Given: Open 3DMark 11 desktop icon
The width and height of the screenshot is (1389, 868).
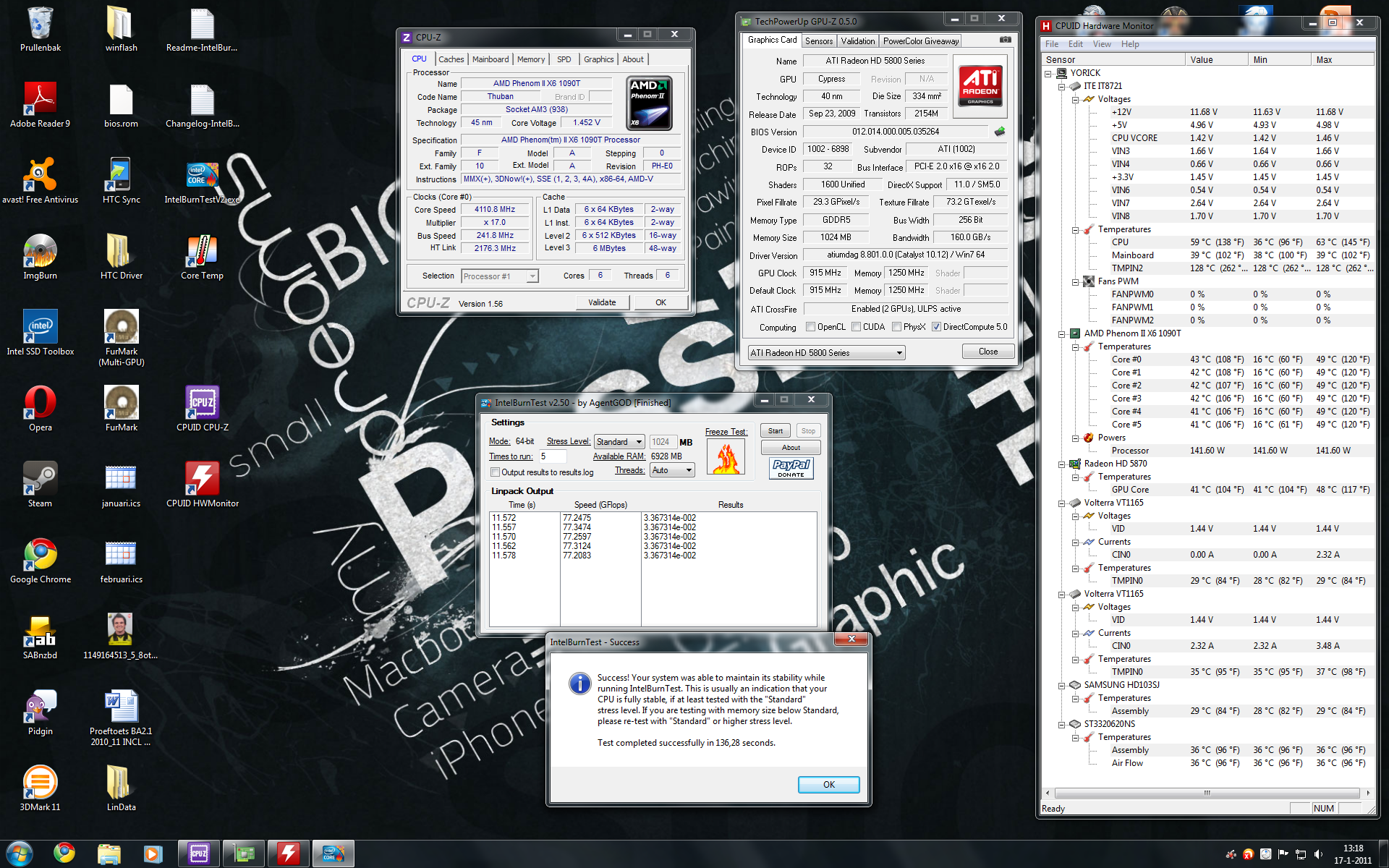Looking at the screenshot, I should [x=40, y=788].
